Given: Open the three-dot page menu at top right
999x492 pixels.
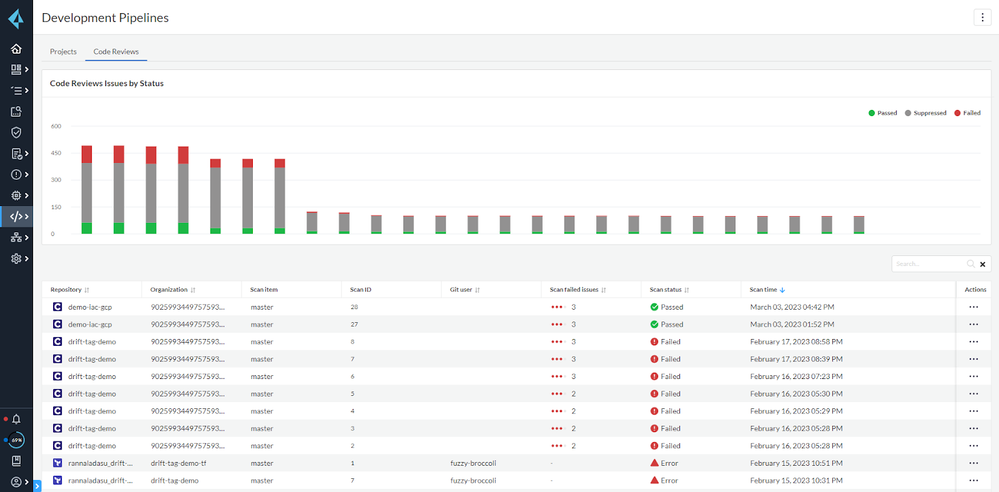Looking at the screenshot, I should (x=981, y=17).
